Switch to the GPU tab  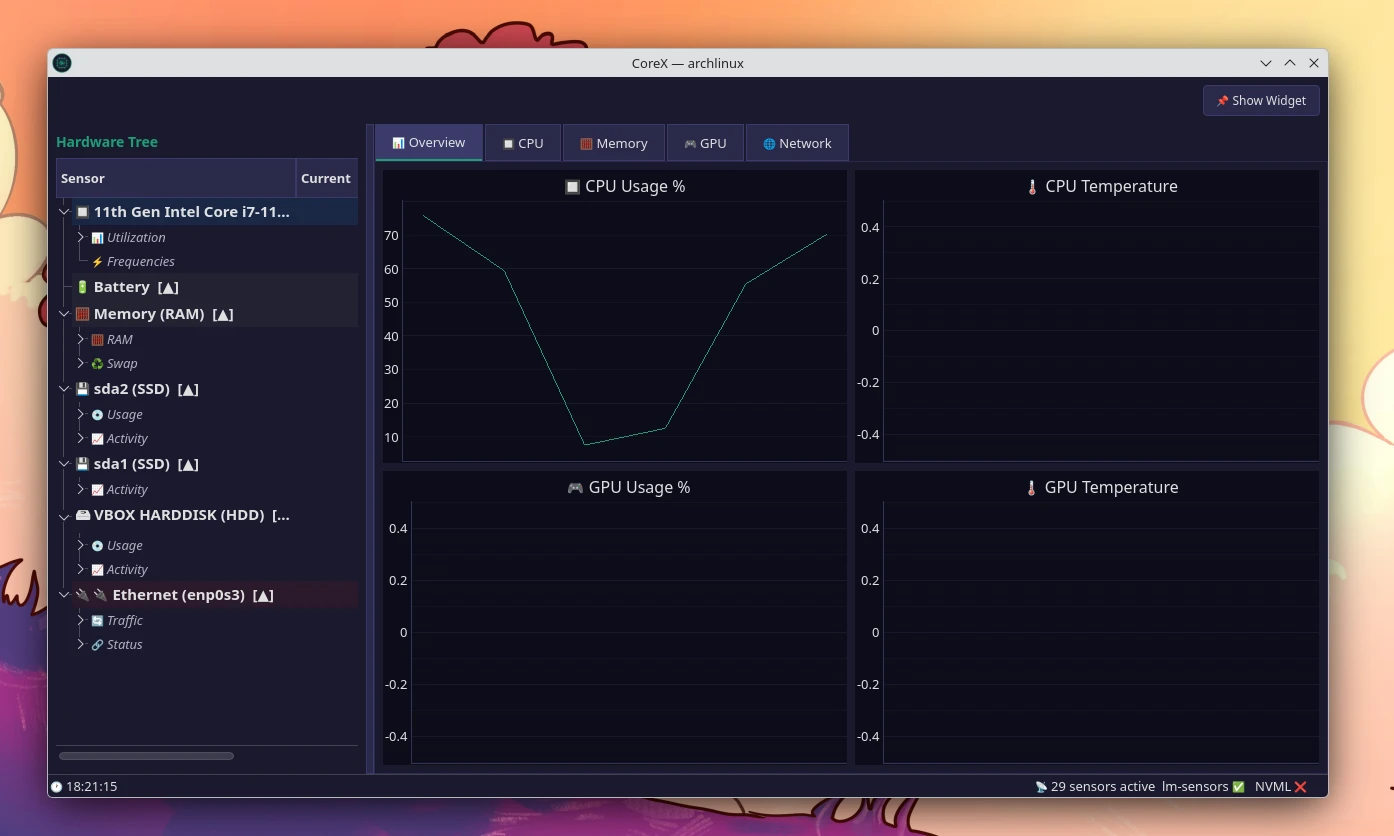705,143
